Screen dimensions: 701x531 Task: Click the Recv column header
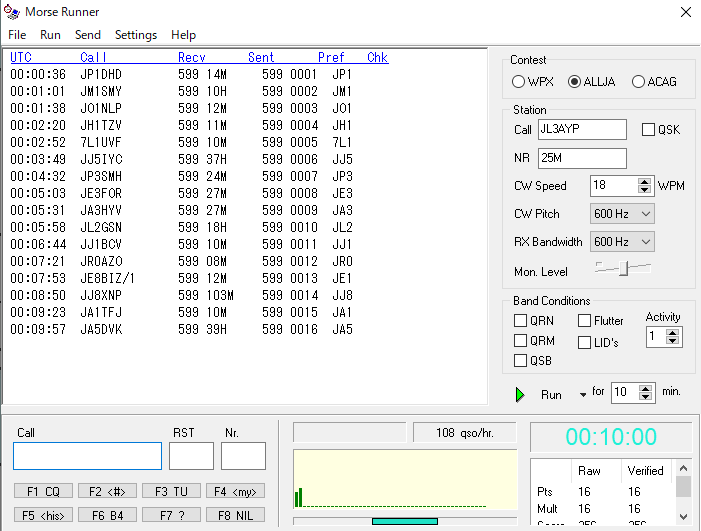tap(191, 57)
